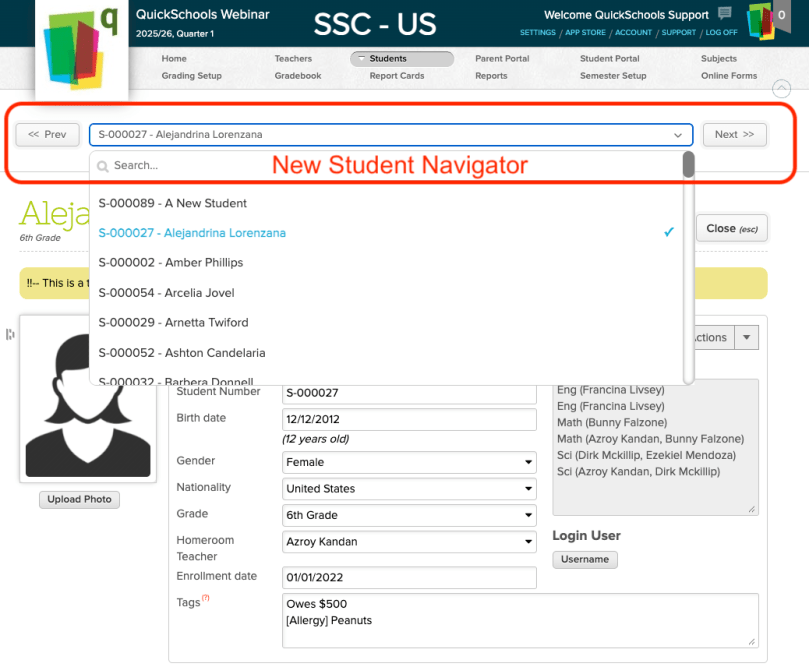
Task: Expand the student selector dropdown chevron
Action: 678,135
